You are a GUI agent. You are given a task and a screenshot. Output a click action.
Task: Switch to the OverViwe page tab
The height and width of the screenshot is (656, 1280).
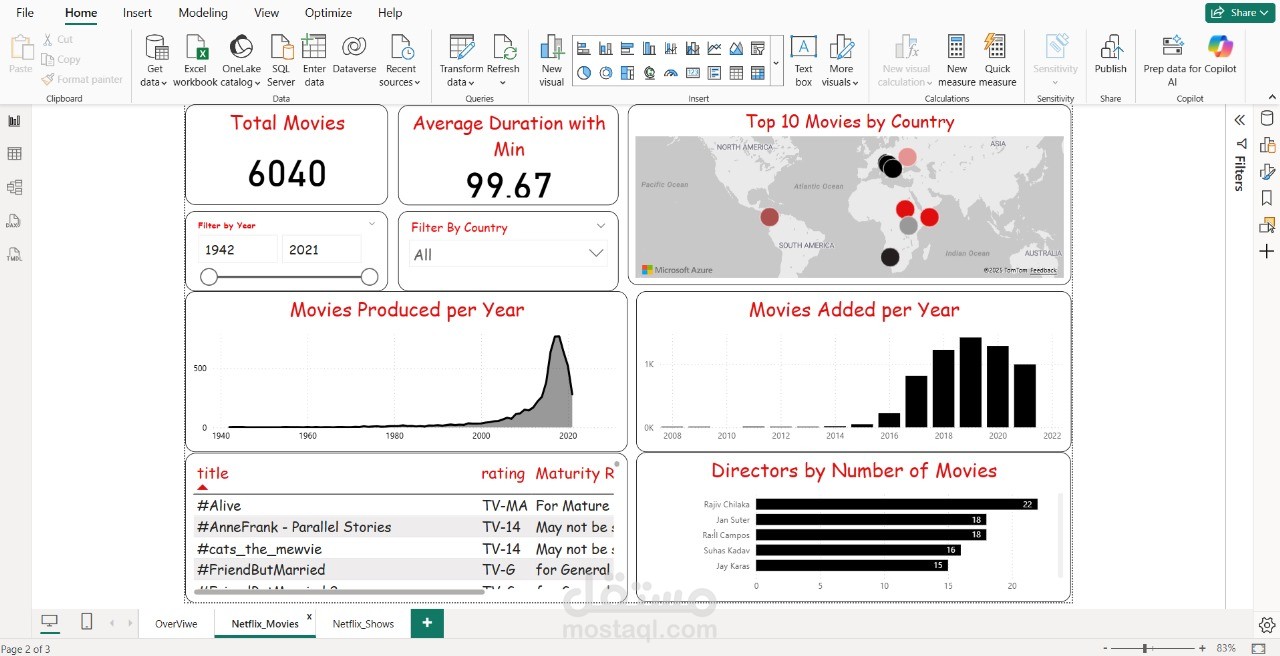(x=176, y=623)
